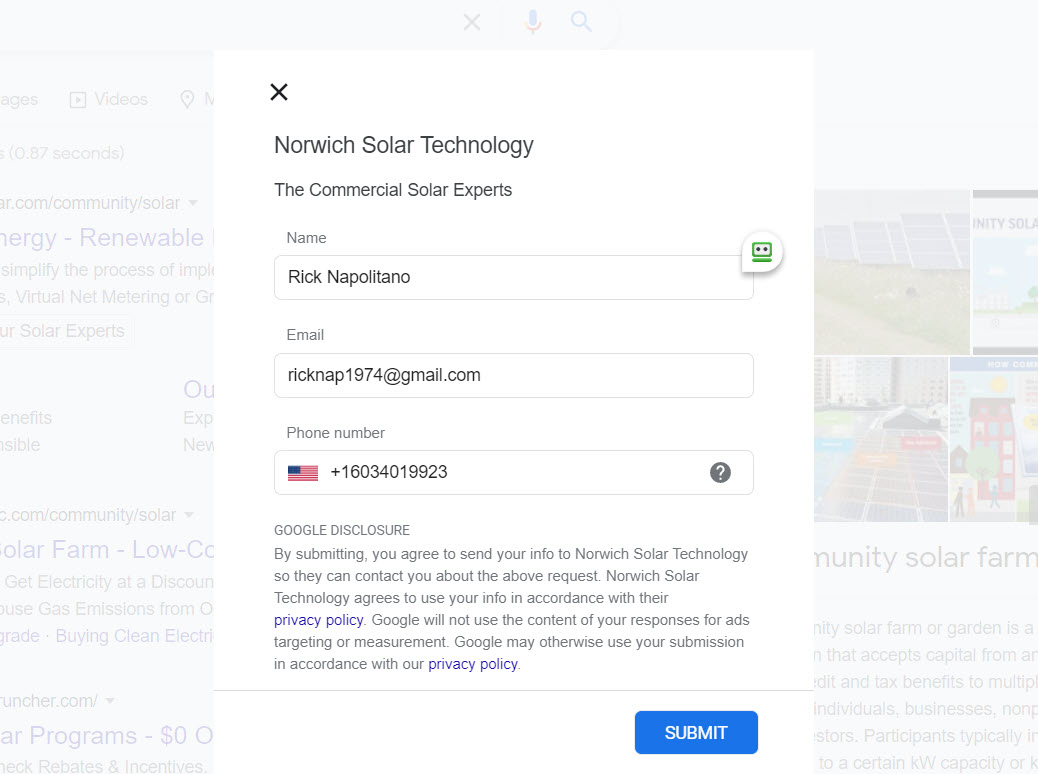
Task: Click the Maps pin icon in search tabs
Action: [x=187, y=100]
